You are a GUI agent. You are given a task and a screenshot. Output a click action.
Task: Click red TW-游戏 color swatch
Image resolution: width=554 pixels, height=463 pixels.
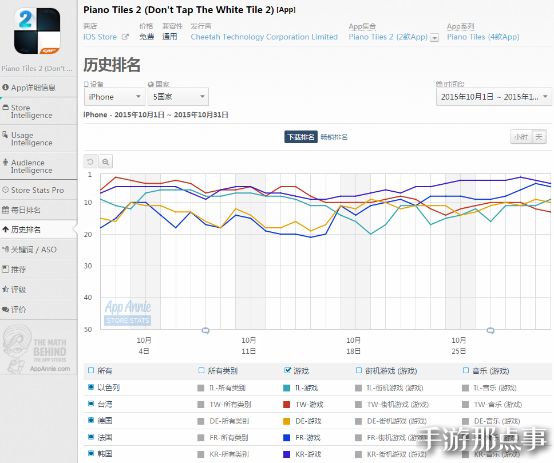pyautogui.click(x=287, y=404)
